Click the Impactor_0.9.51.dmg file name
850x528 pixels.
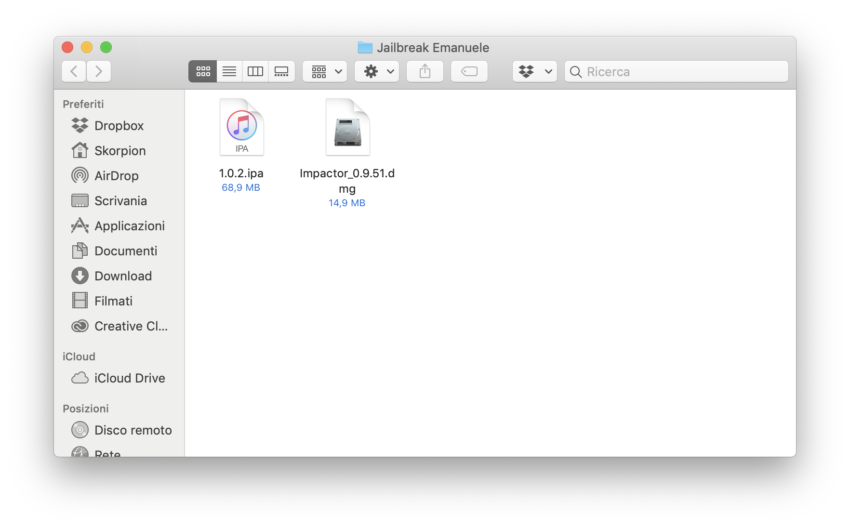[347, 181]
